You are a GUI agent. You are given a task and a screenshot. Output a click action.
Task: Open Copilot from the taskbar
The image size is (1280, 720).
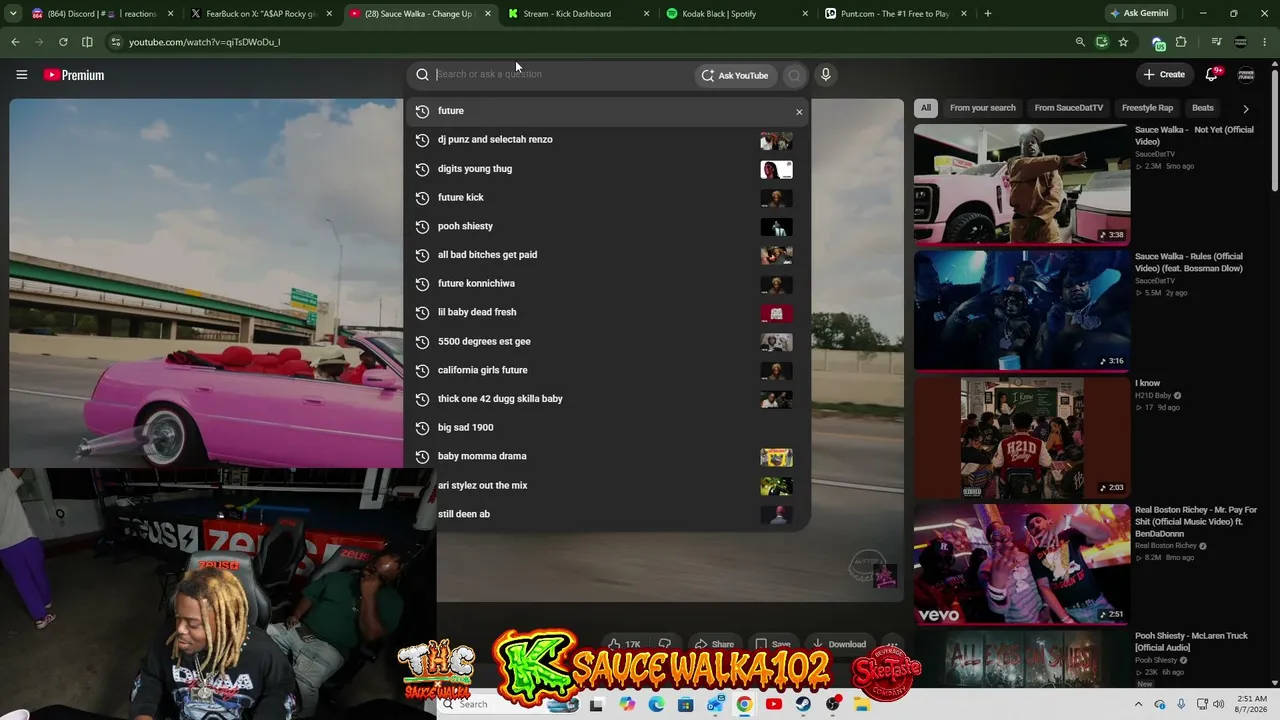627,704
